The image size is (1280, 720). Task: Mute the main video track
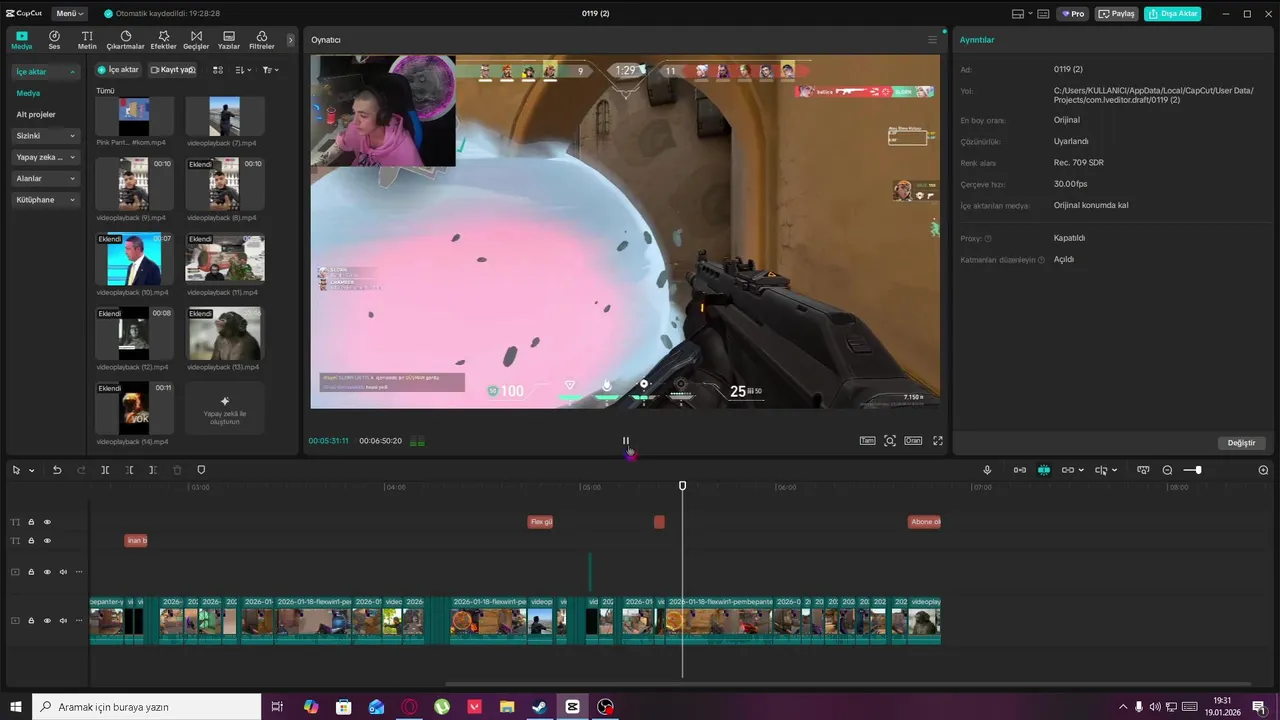(x=63, y=621)
